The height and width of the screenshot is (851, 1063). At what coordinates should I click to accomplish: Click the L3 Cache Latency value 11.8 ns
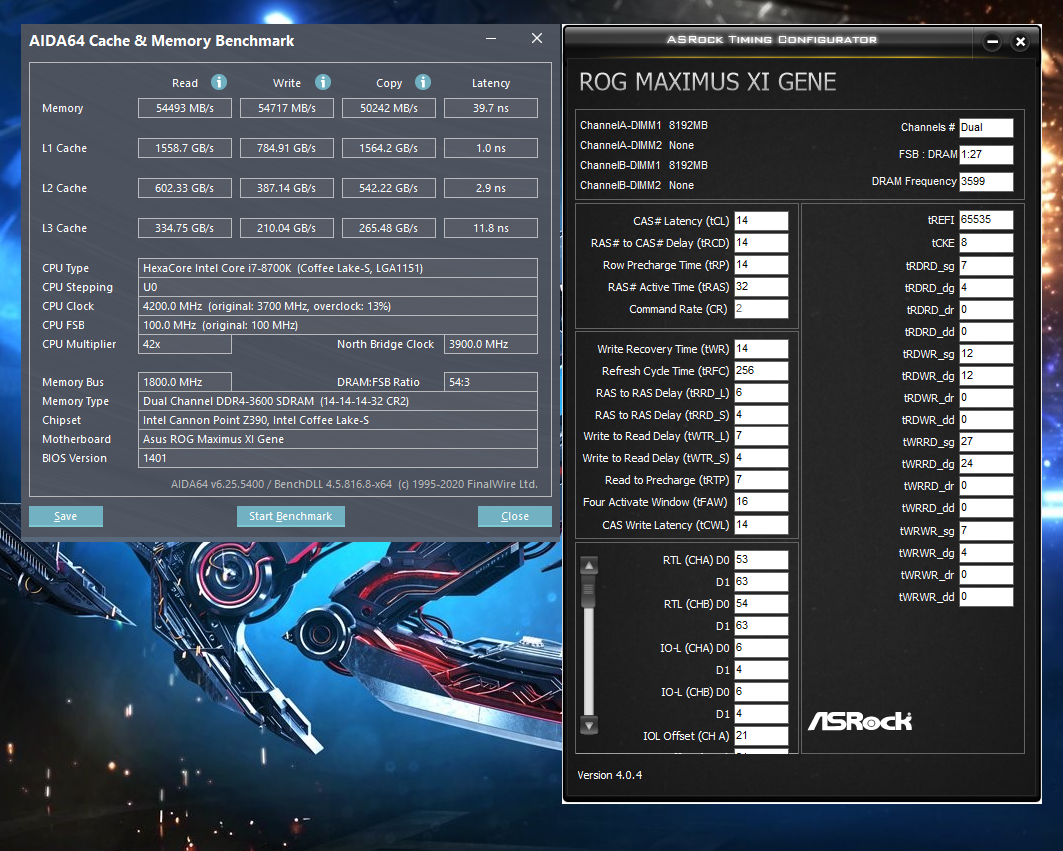click(491, 228)
